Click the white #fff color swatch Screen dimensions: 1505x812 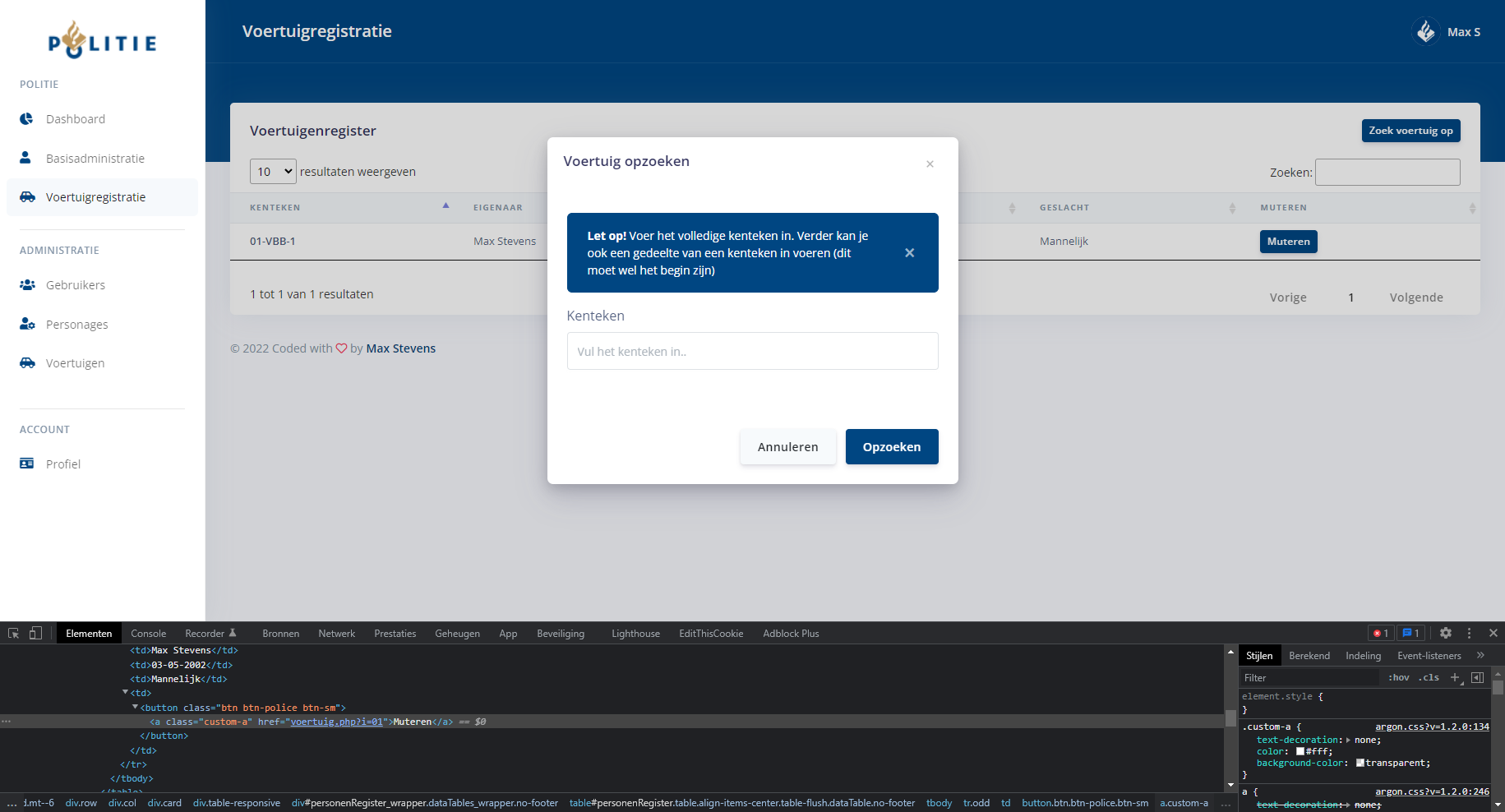coord(1300,751)
